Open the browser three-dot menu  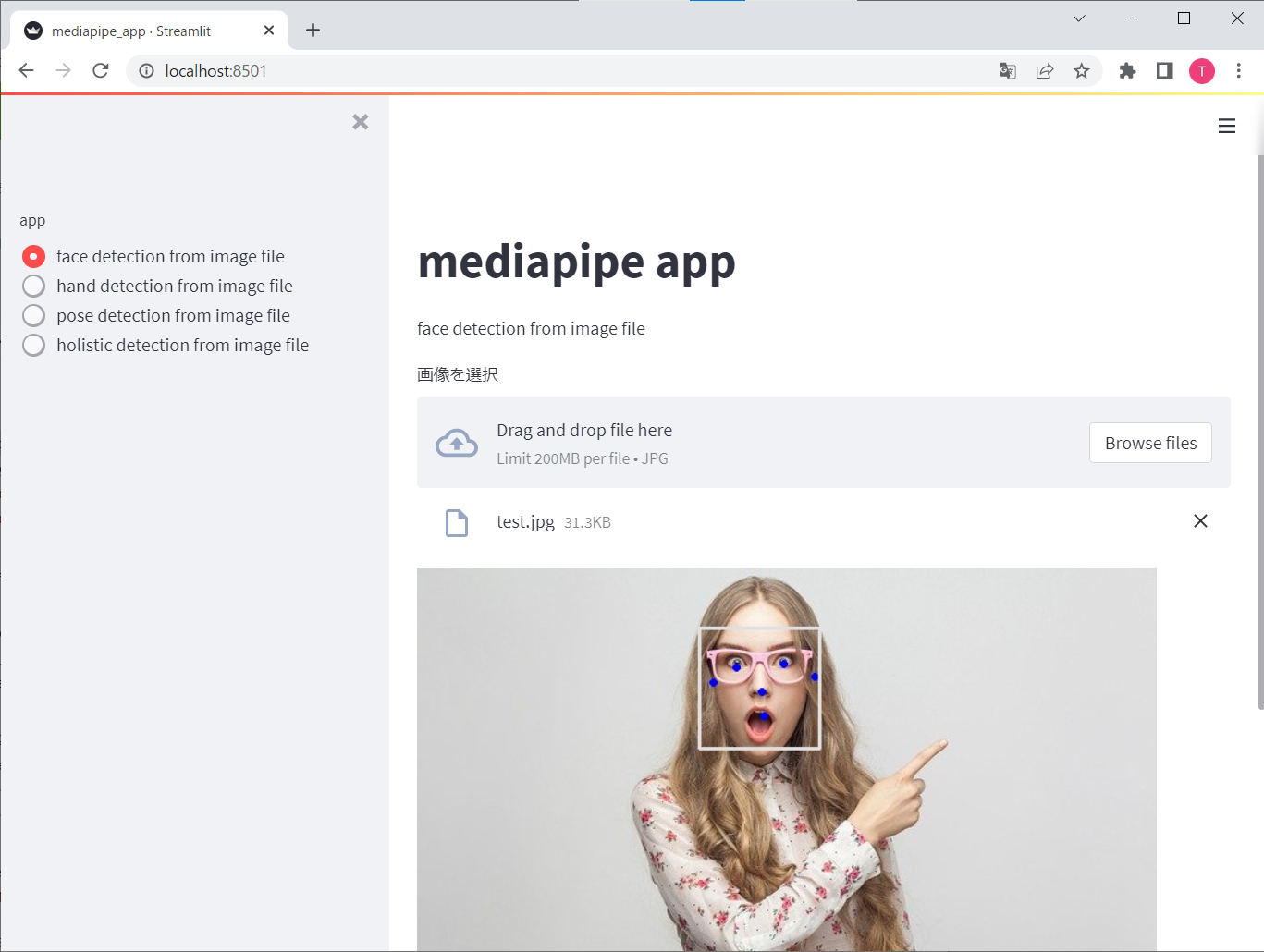tap(1239, 70)
